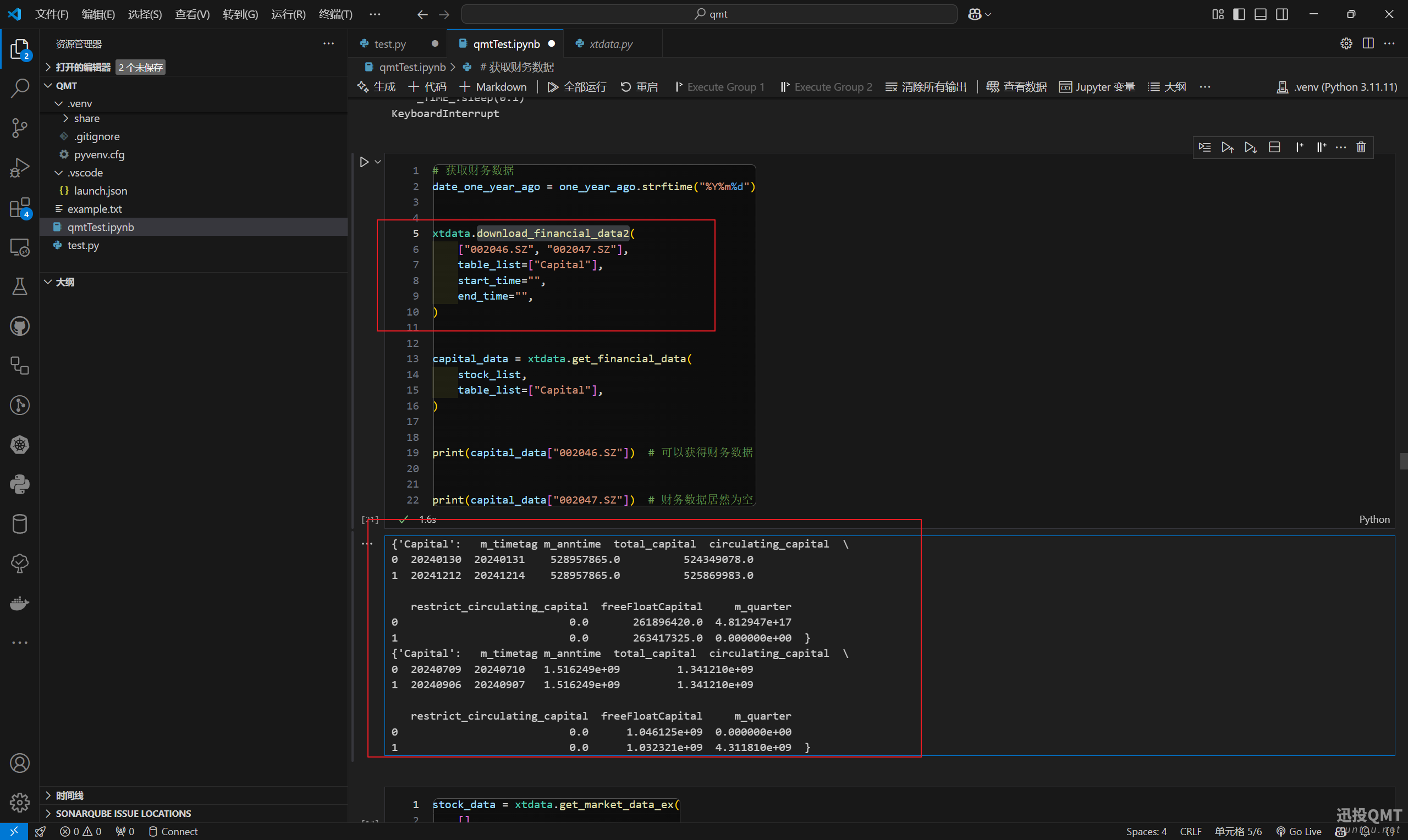Screen dimensions: 1408x840
Task: Open run cell dropdown arrow beside play icon
Action: pos(378,162)
